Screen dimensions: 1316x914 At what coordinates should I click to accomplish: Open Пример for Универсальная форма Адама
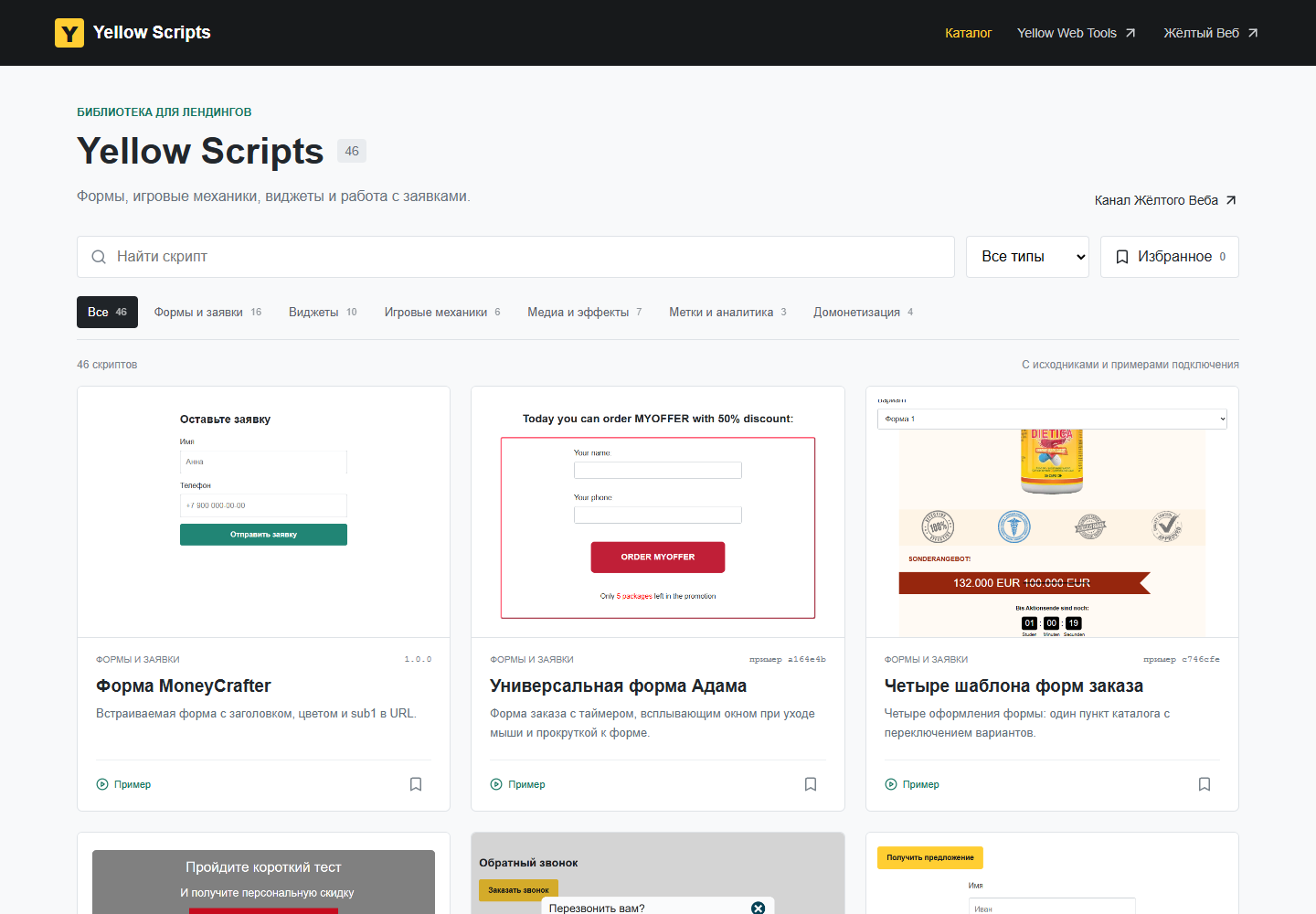point(517,784)
